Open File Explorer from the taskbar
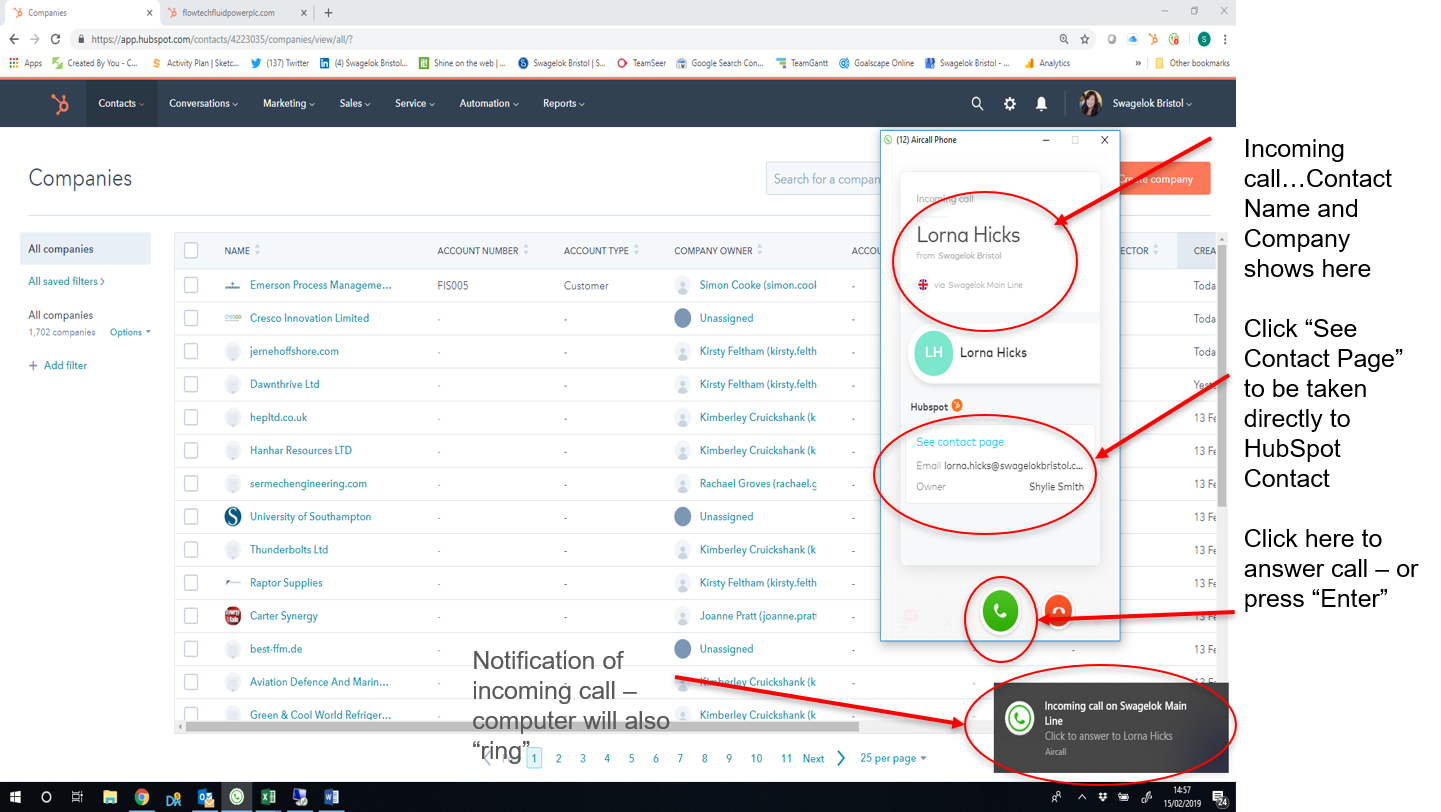This screenshot has width=1441, height=812. (x=110, y=797)
